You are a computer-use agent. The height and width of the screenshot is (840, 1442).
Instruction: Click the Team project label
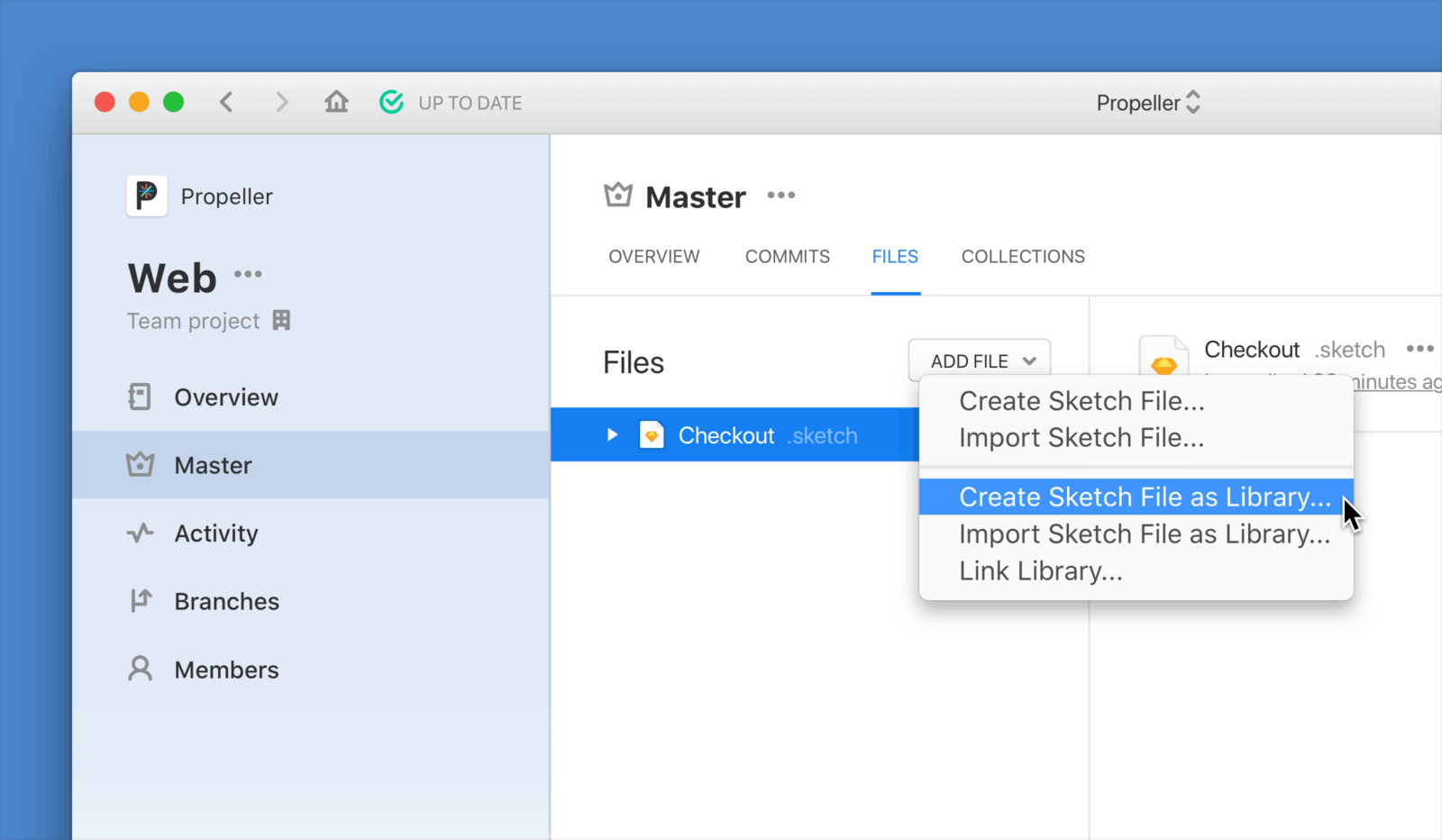point(193,321)
